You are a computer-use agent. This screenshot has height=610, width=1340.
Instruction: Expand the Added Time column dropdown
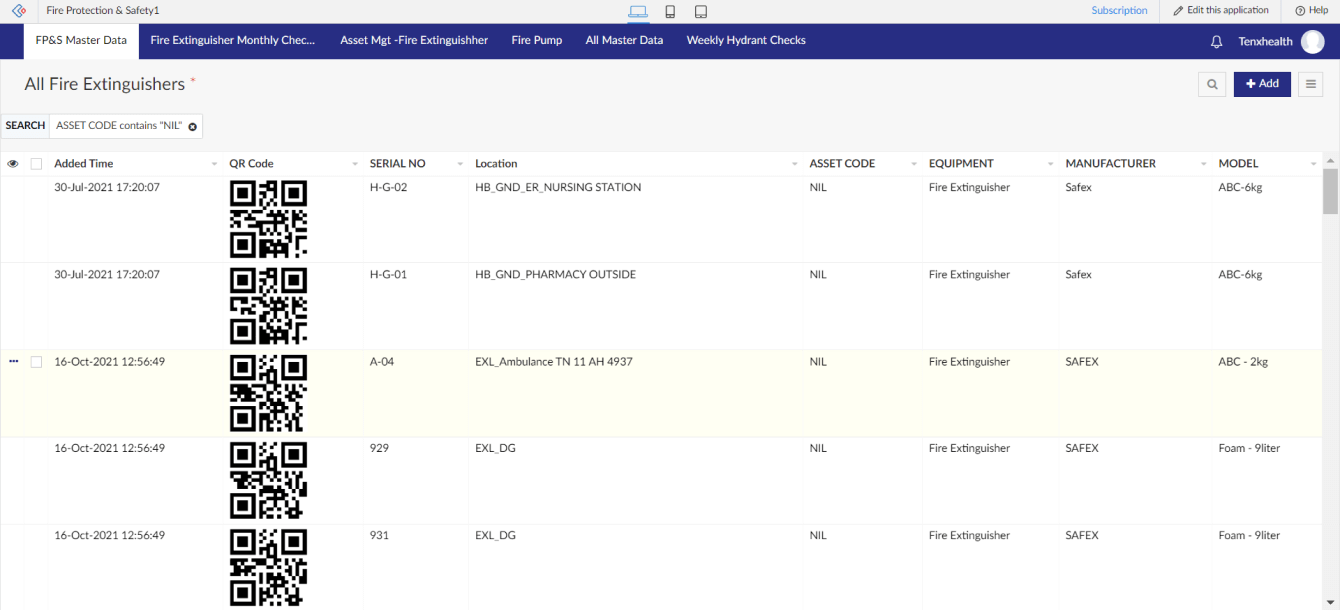pos(214,164)
